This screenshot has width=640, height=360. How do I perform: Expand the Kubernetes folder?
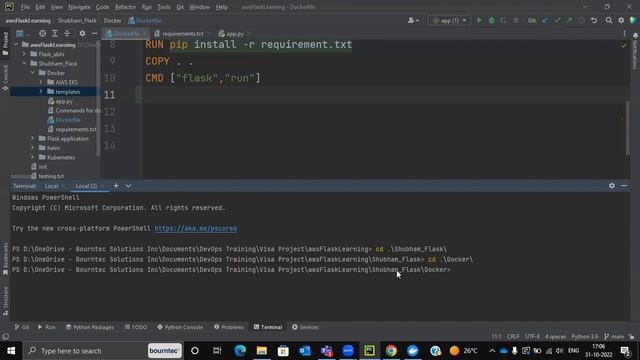coord(33,157)
